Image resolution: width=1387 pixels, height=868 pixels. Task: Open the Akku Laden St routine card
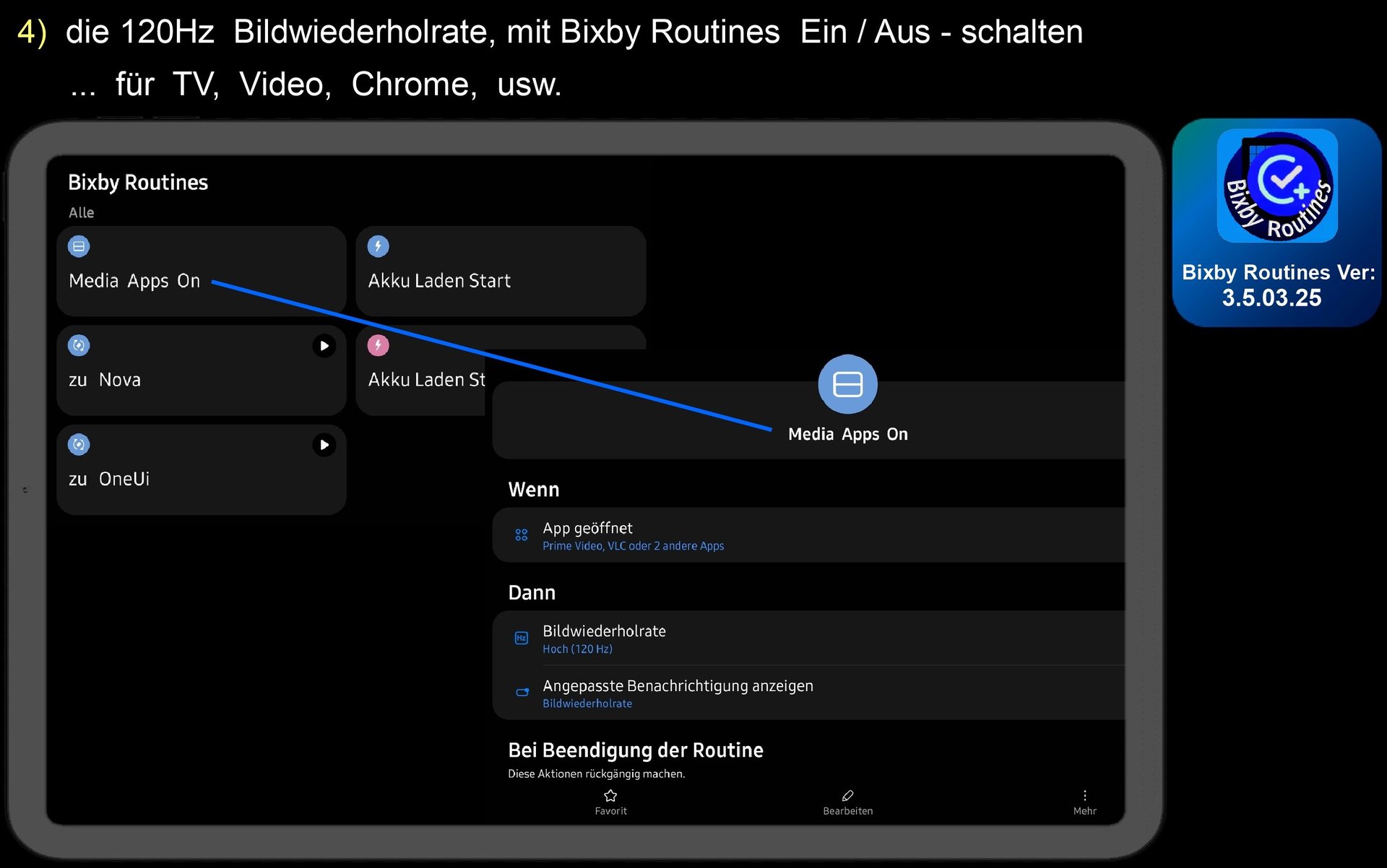pos(421,370)
